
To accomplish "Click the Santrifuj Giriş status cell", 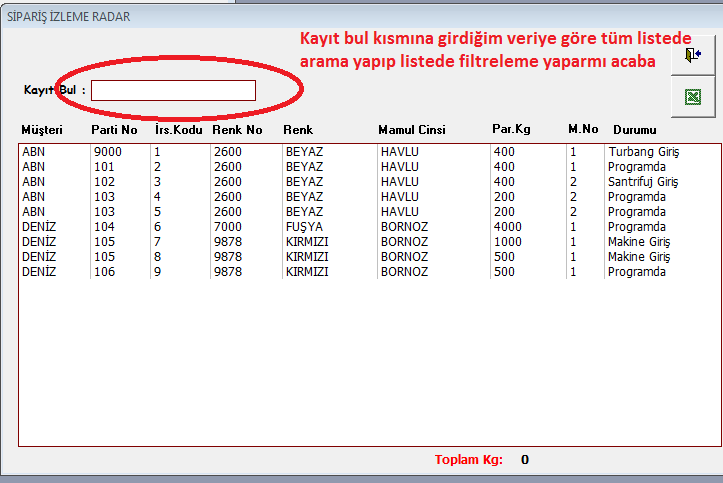I will 643,182.
